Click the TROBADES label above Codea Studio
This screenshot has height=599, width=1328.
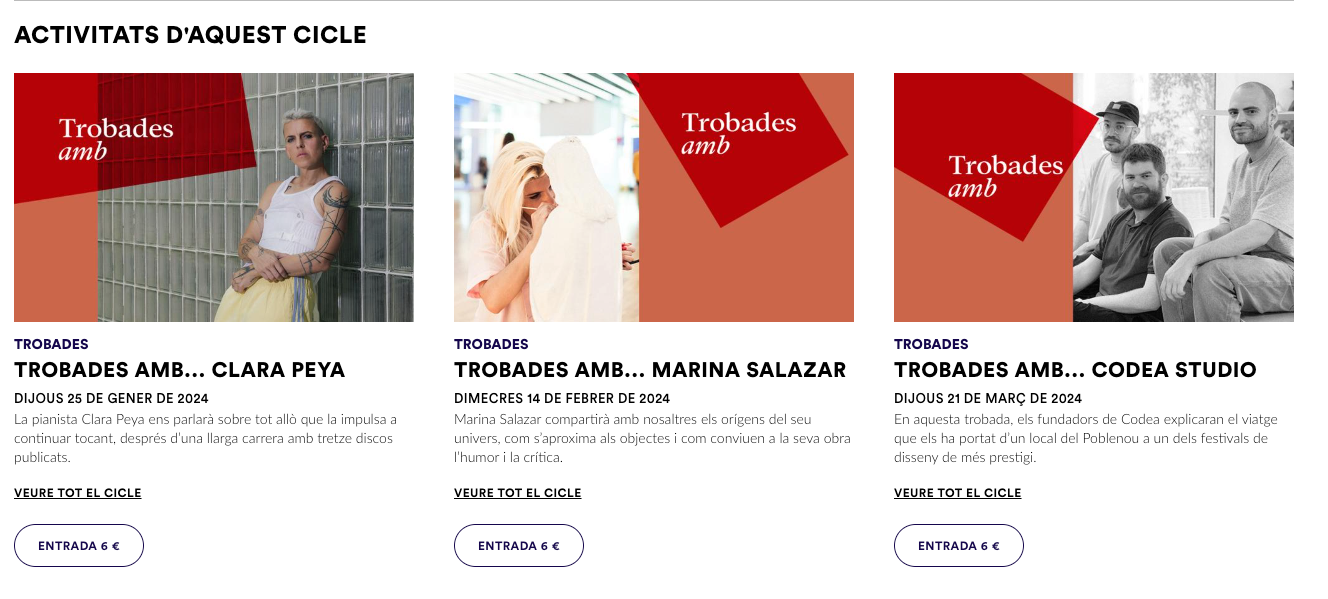pyautogui.click(x=931, y=344)
